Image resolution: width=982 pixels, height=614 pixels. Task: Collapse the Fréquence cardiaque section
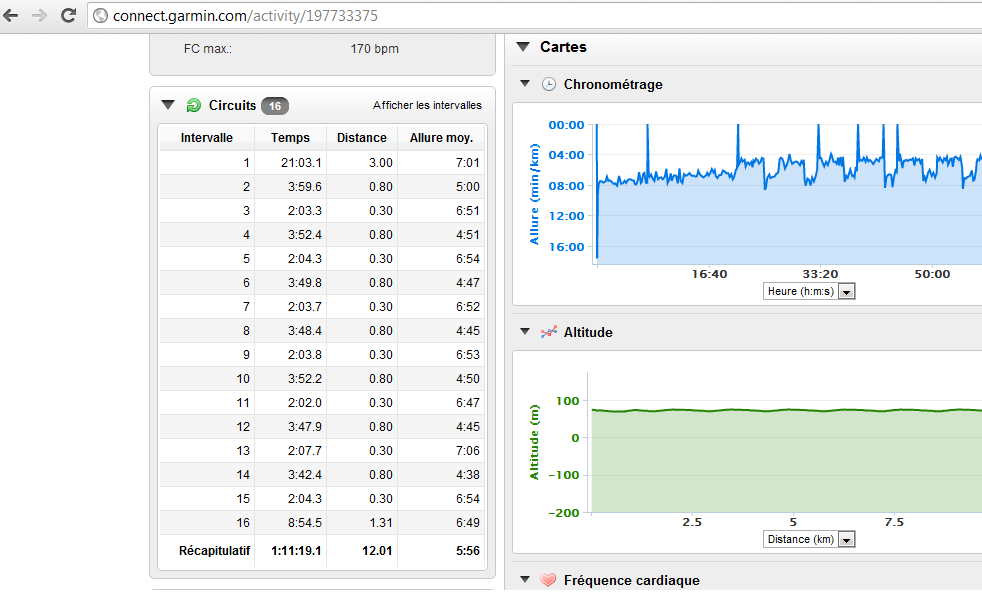[525, 580]
